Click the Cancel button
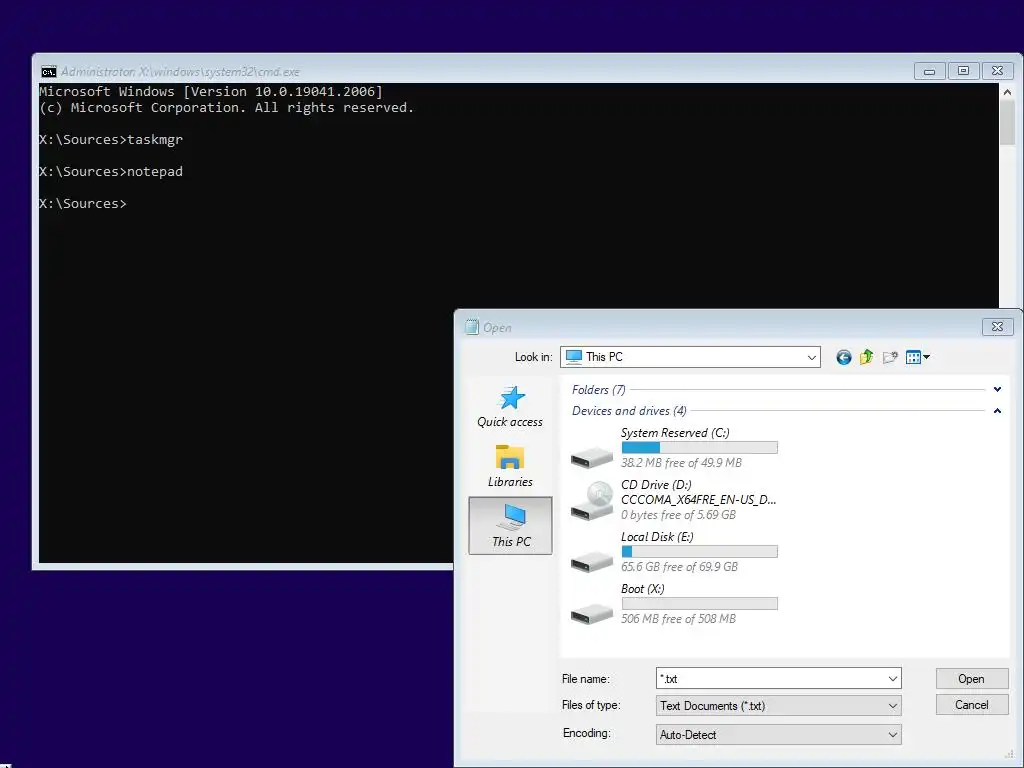1024x768 pixels. pyautogui.click(x=972, y=705)
